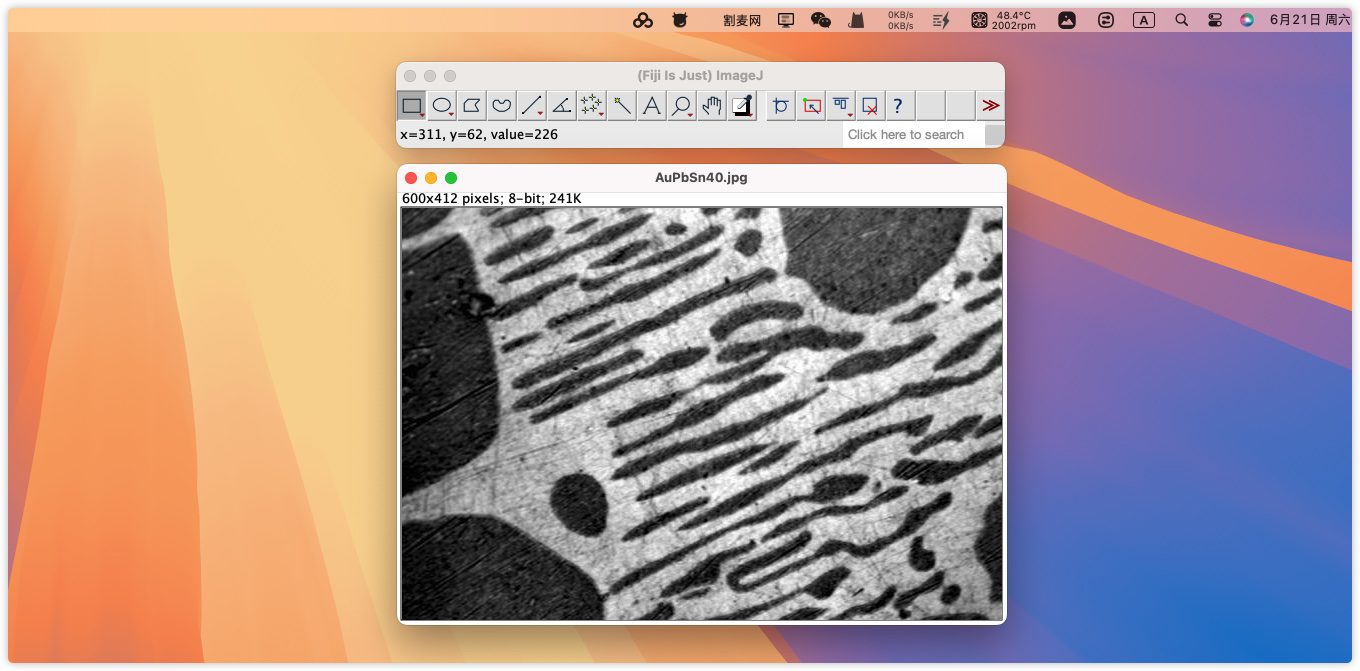Activate the Magnifying glass zoom tool
This screenshot has height=671, width=1360.
[682, 105]
